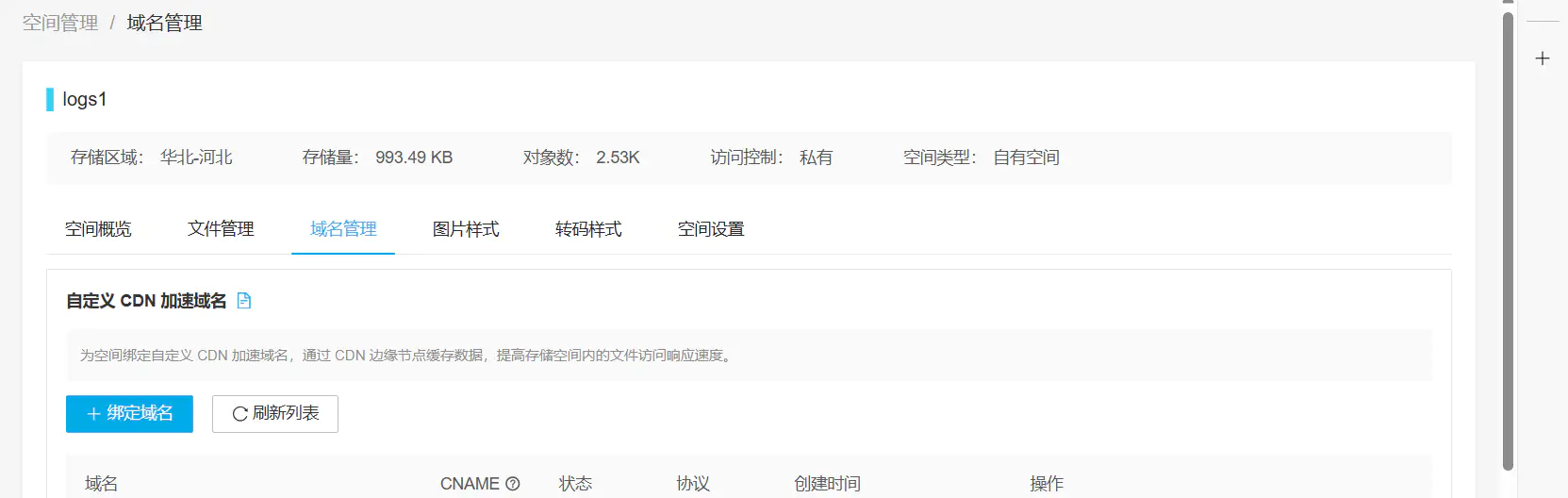This screenshot has height=498, width=1568.
Task: Click the plus sign inside 绑定域名
Action: pos(93,414)
